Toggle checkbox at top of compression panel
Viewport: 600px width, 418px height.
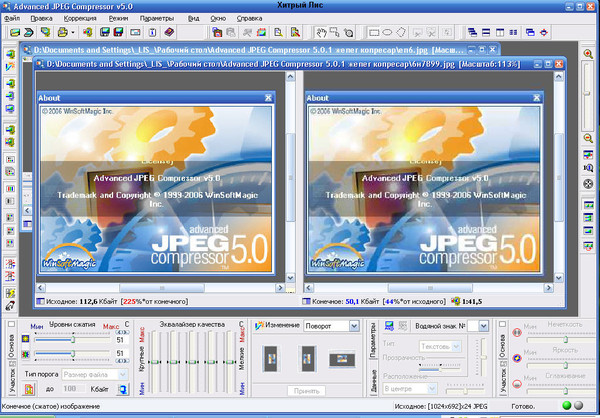(x=11, y=324)
